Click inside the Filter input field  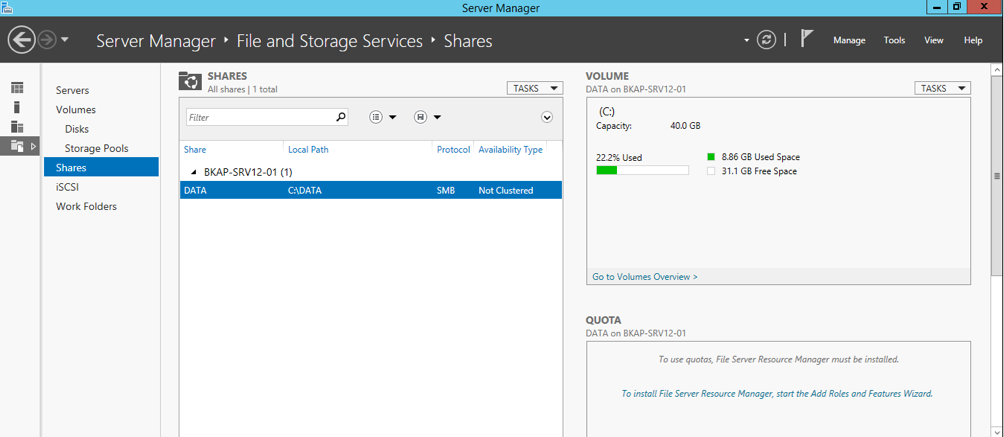tap(261, 117)
